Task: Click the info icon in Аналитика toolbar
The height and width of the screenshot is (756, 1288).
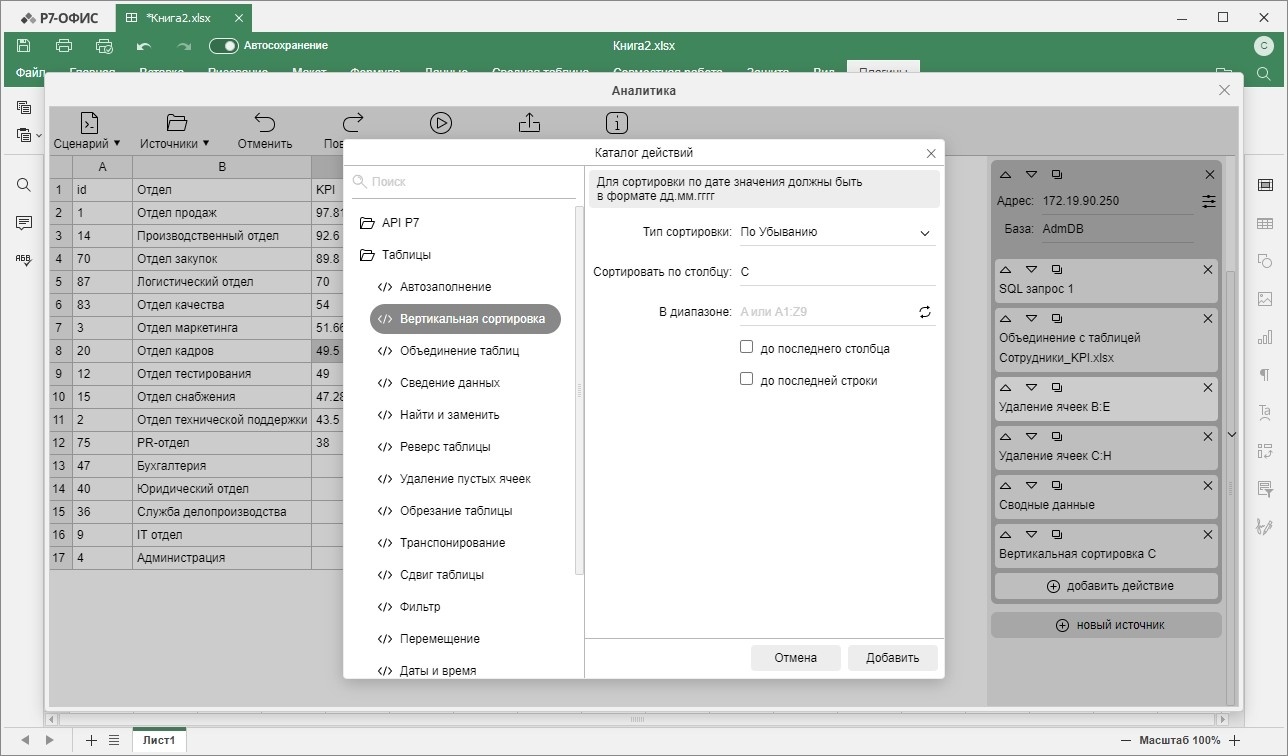Action: point(617,123)
